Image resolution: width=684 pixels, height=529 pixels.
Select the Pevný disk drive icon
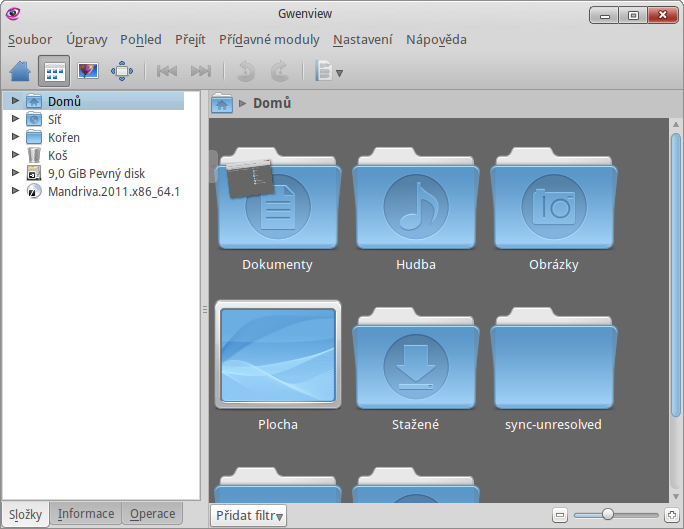point(34,173)
